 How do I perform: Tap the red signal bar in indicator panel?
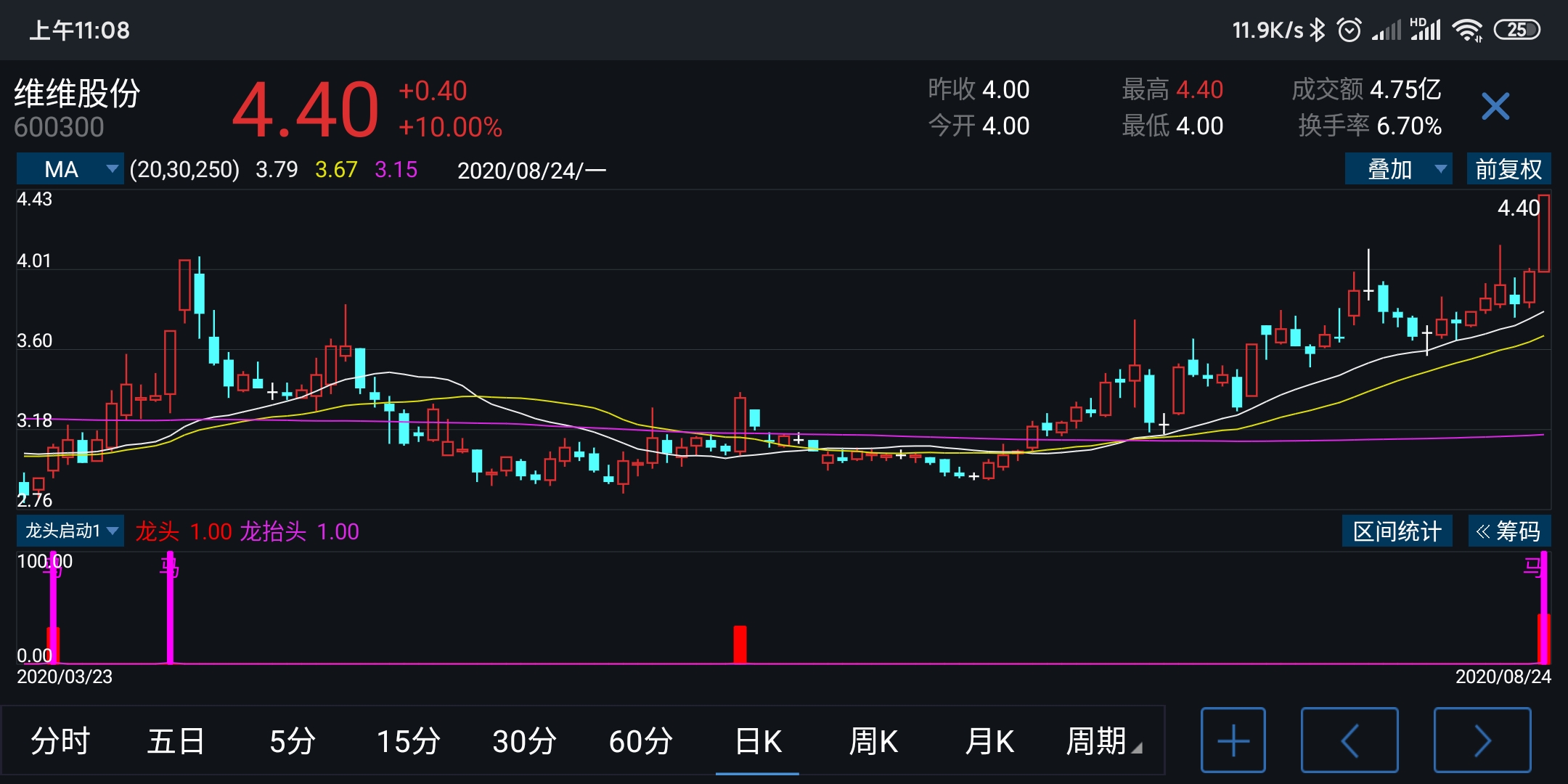(740, 643)
